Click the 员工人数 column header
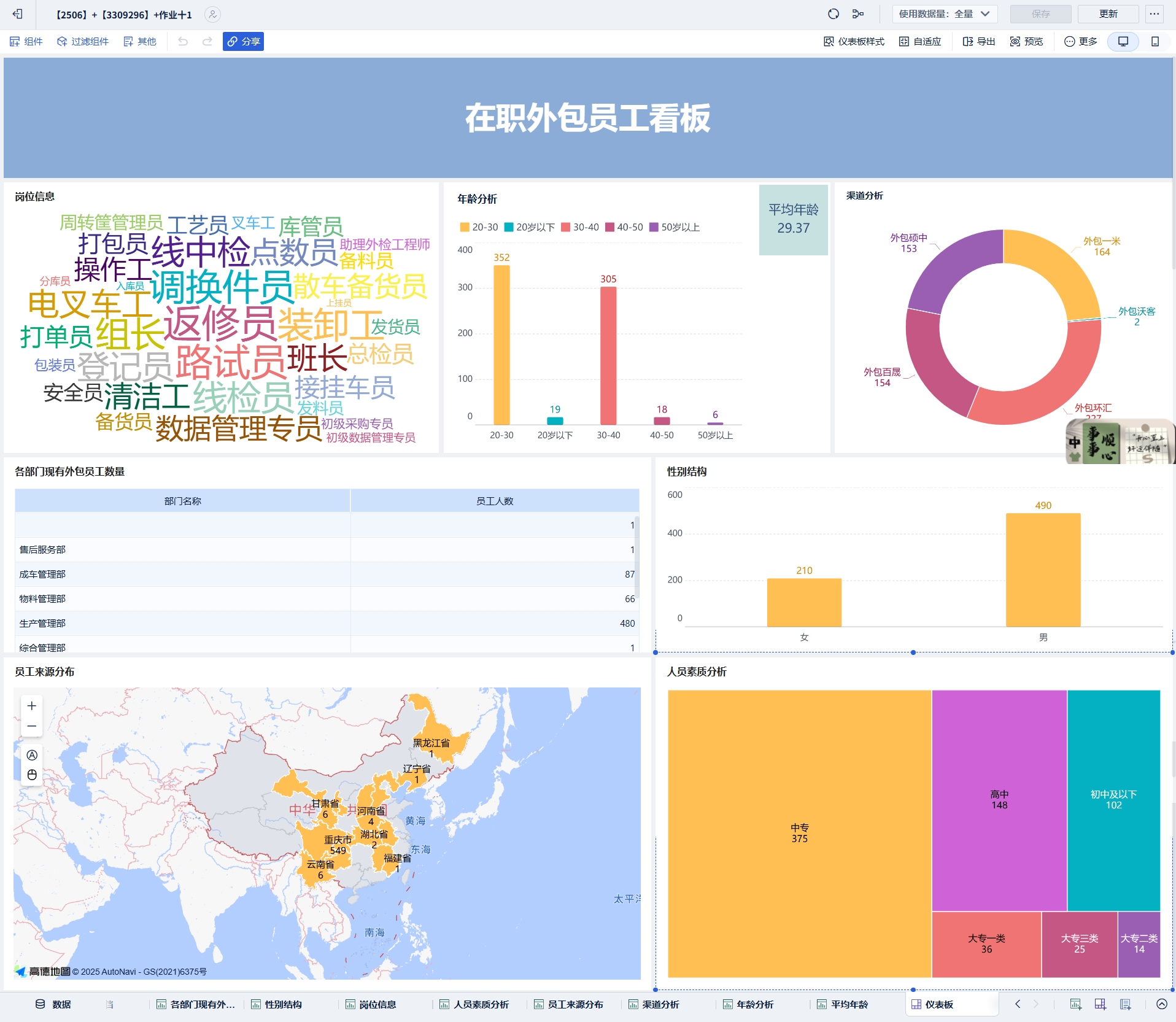Screen dimensions: 1176x1022 coord(495,501)
